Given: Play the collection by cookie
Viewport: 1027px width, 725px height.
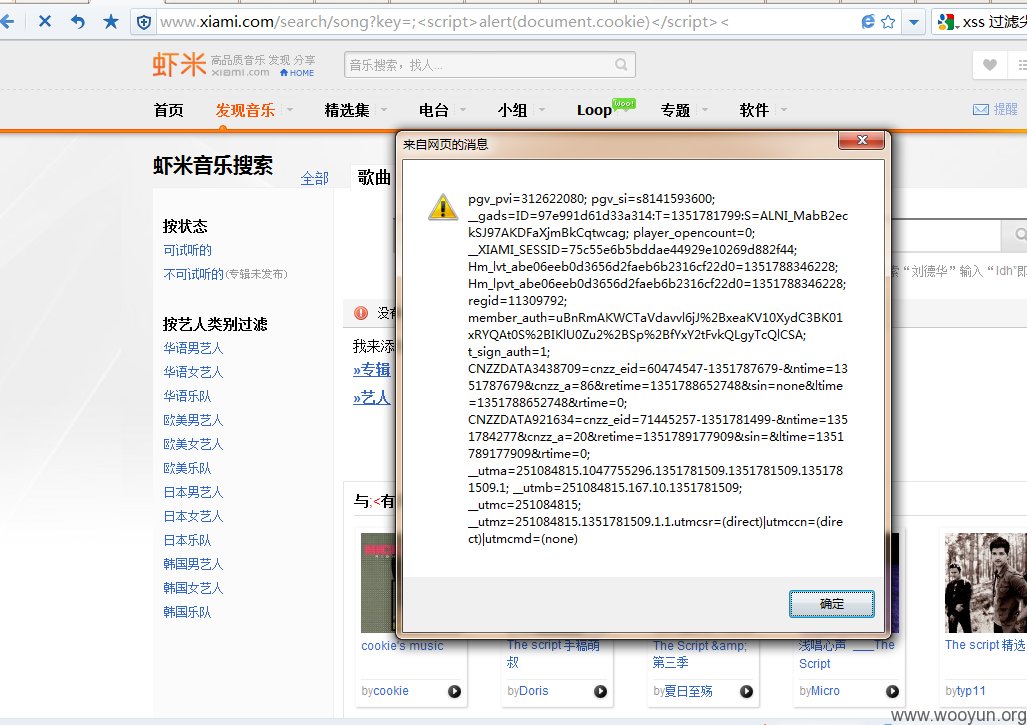Looking at the screenshot, I should click(454, 691).
